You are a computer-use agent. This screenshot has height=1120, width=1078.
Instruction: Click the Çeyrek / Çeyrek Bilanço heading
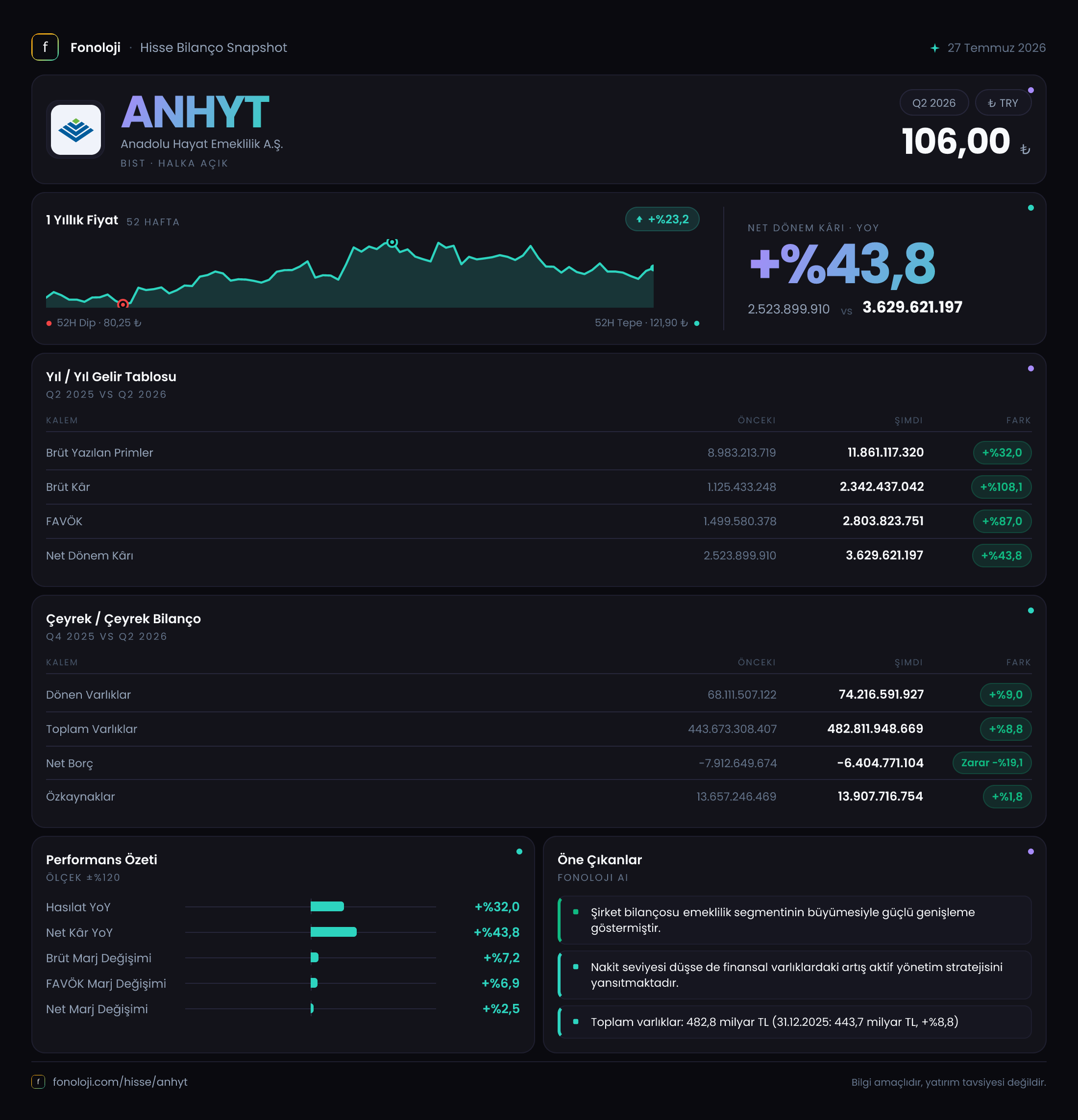pos(123,619)
